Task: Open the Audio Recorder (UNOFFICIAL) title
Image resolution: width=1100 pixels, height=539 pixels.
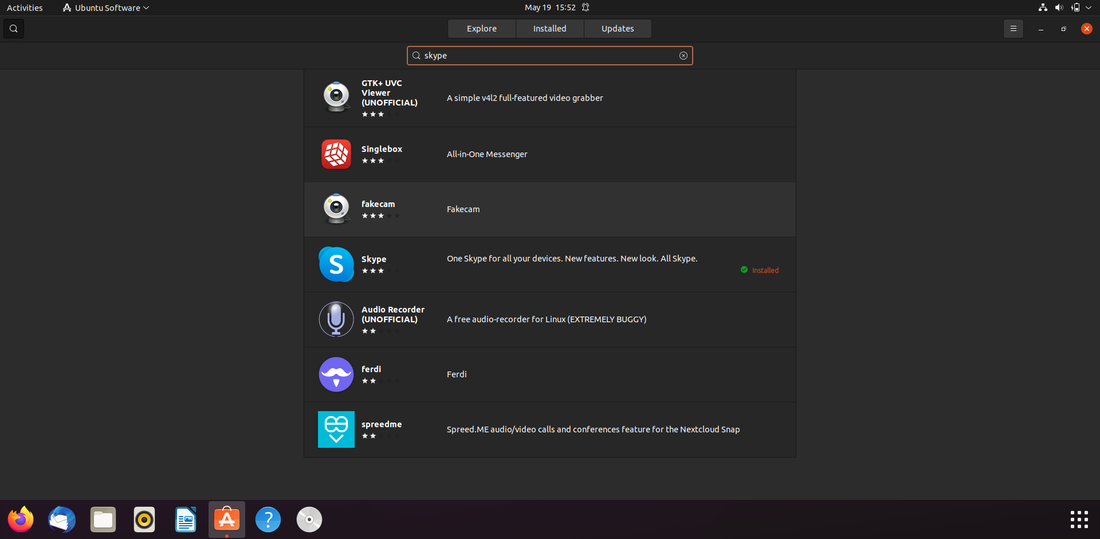Action: (x=393, y=314)
